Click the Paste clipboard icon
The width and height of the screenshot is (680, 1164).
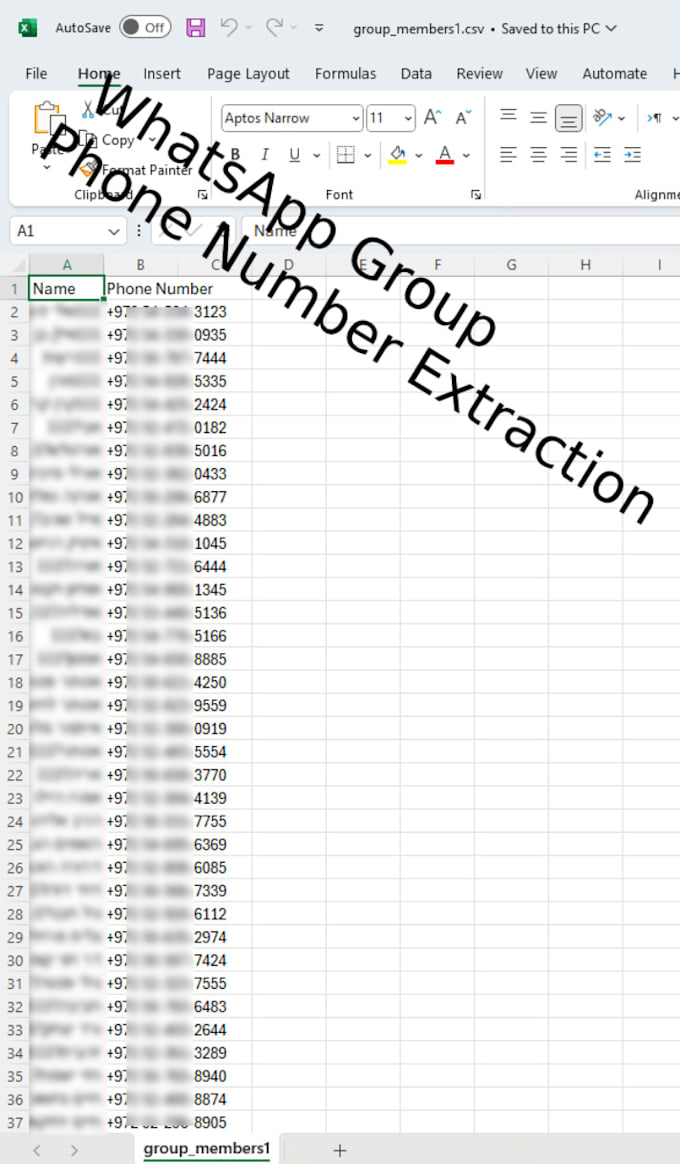tap(48, 119)
